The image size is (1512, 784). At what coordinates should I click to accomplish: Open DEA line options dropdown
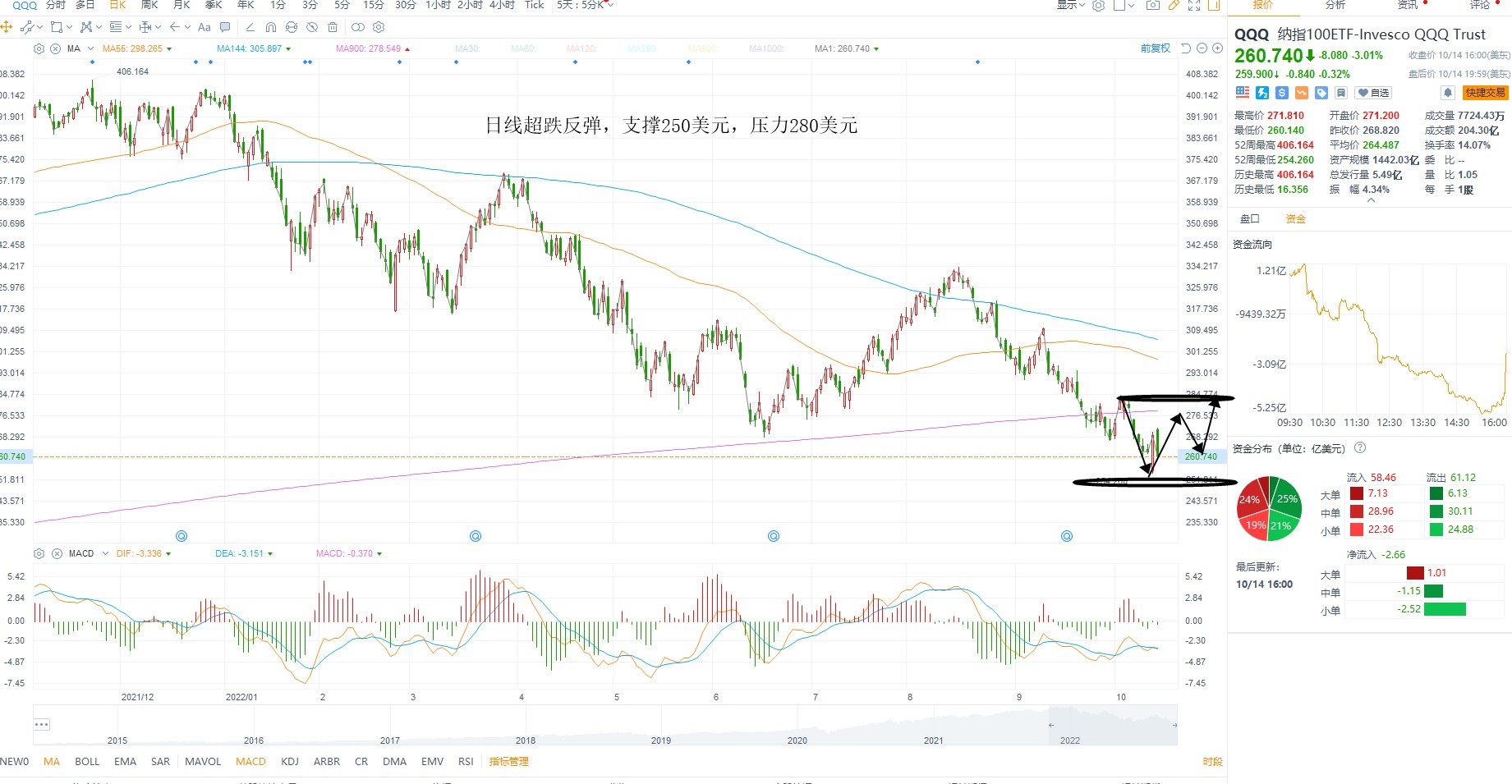pos(270,553)
